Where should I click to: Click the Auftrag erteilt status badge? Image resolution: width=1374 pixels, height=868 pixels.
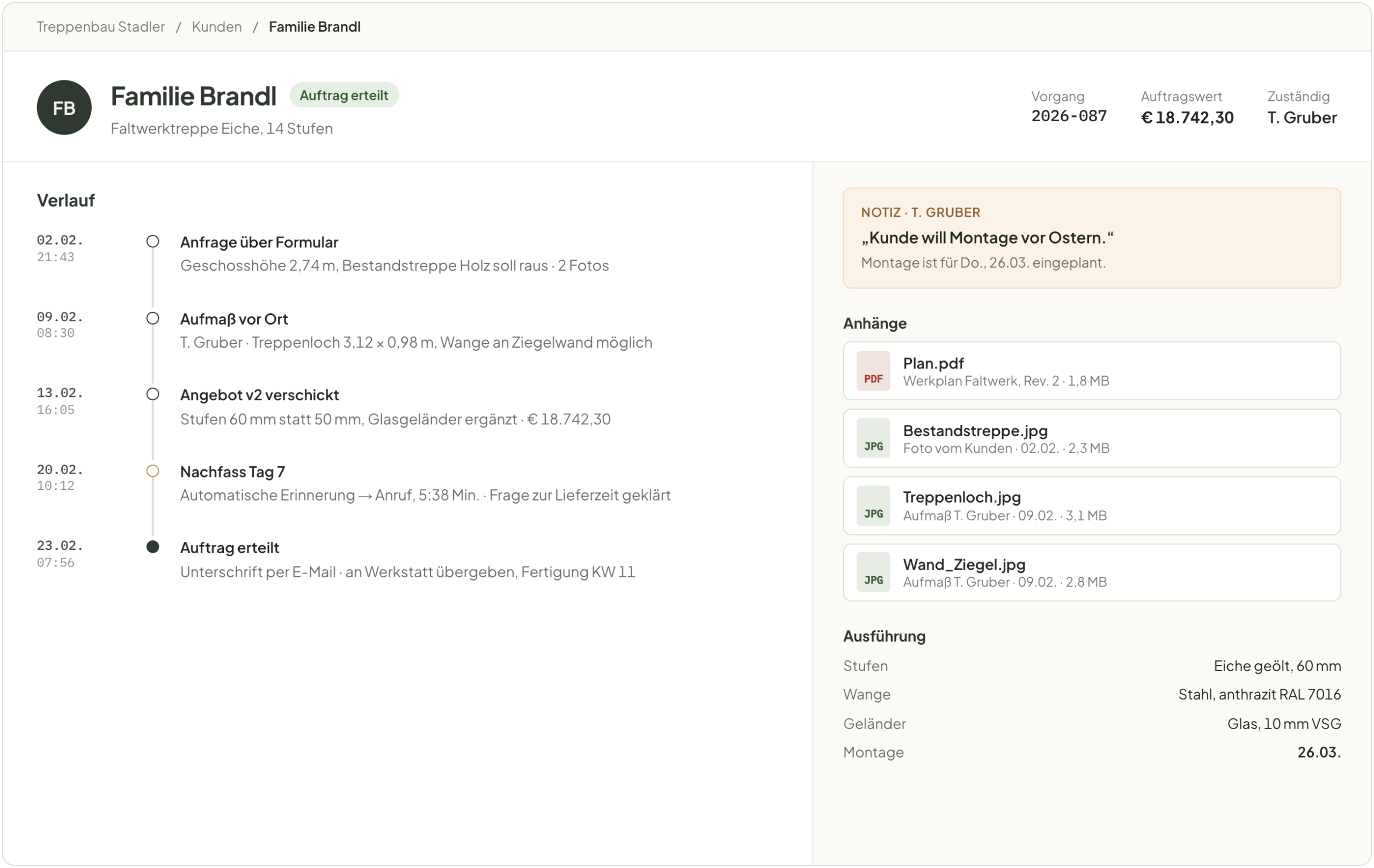(x=344, y=95)
